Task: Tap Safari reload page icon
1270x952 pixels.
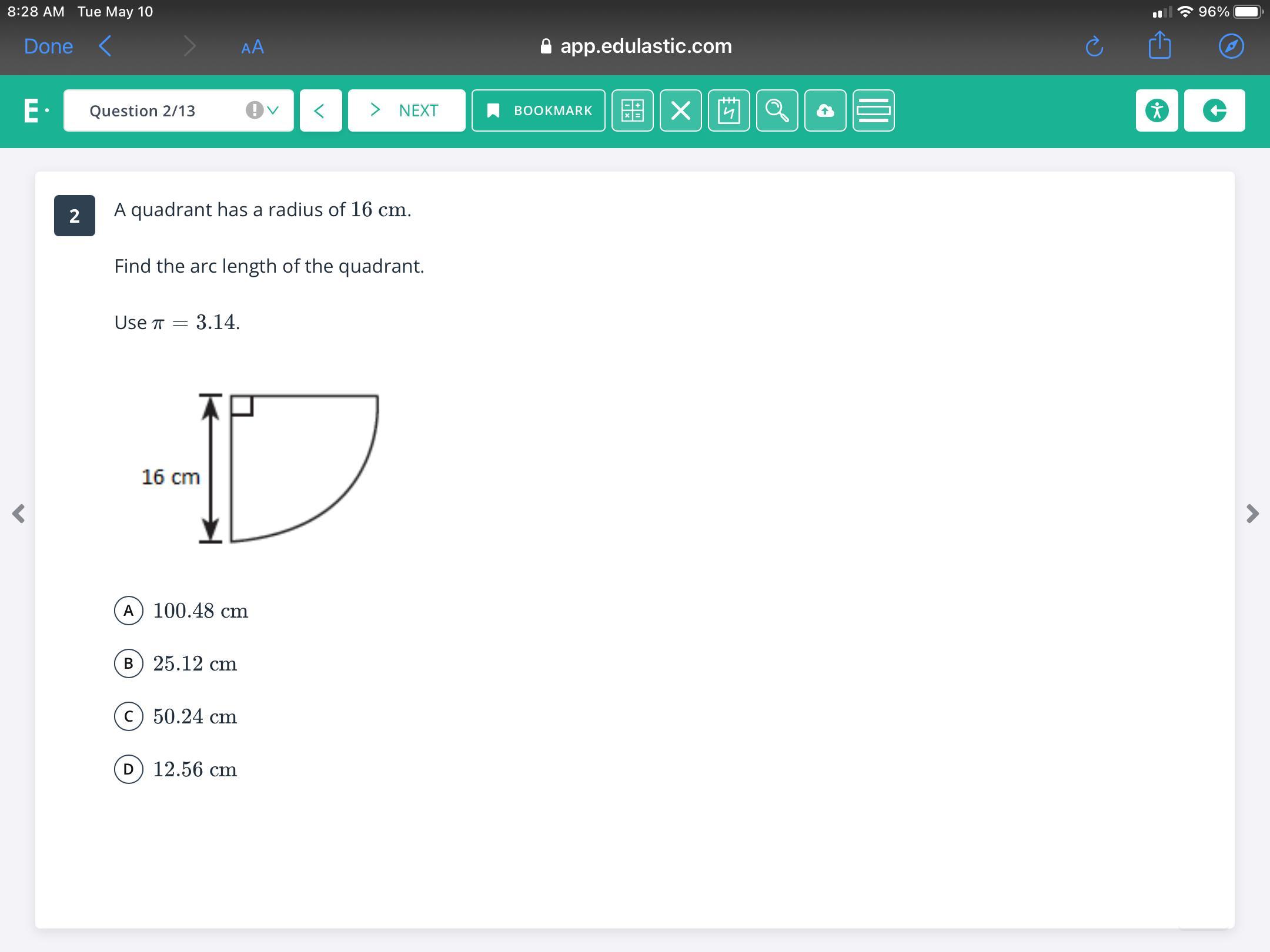Action: 1094,46
